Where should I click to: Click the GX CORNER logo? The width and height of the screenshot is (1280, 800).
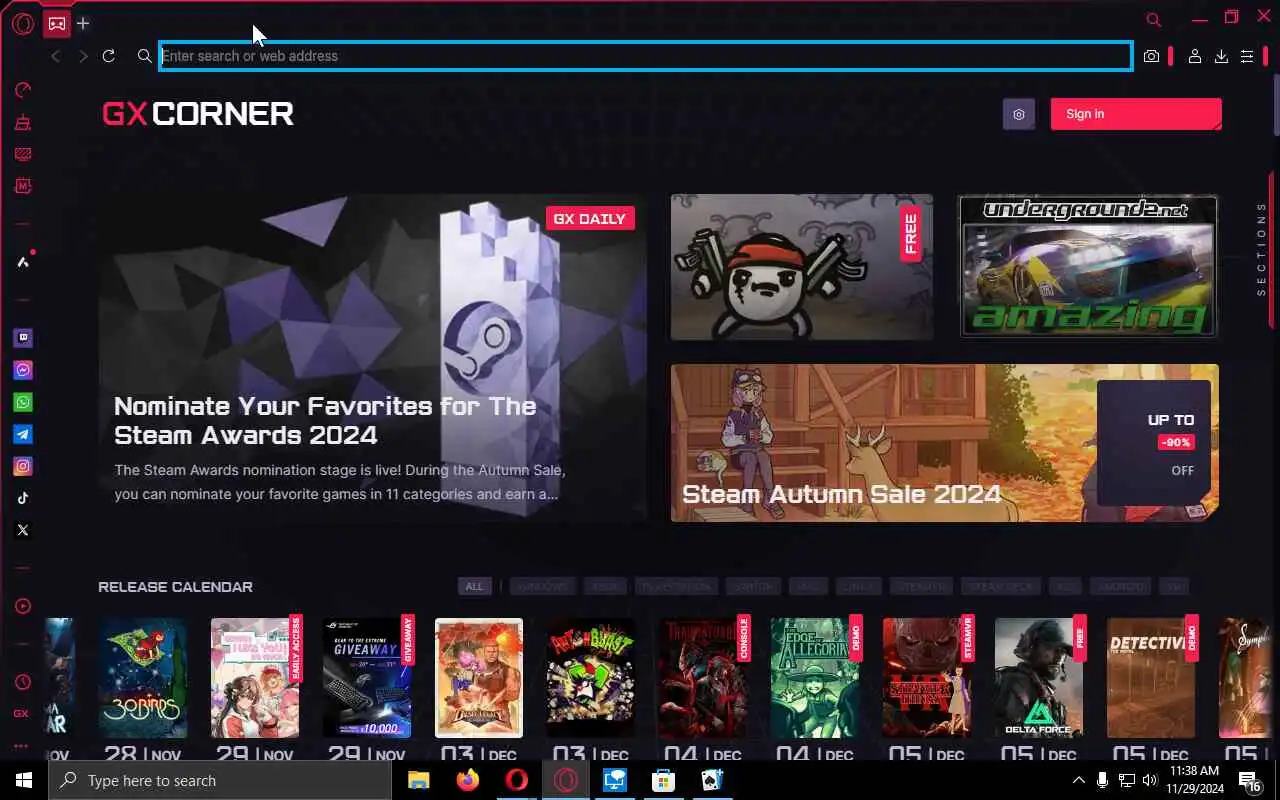click(198, 114)
